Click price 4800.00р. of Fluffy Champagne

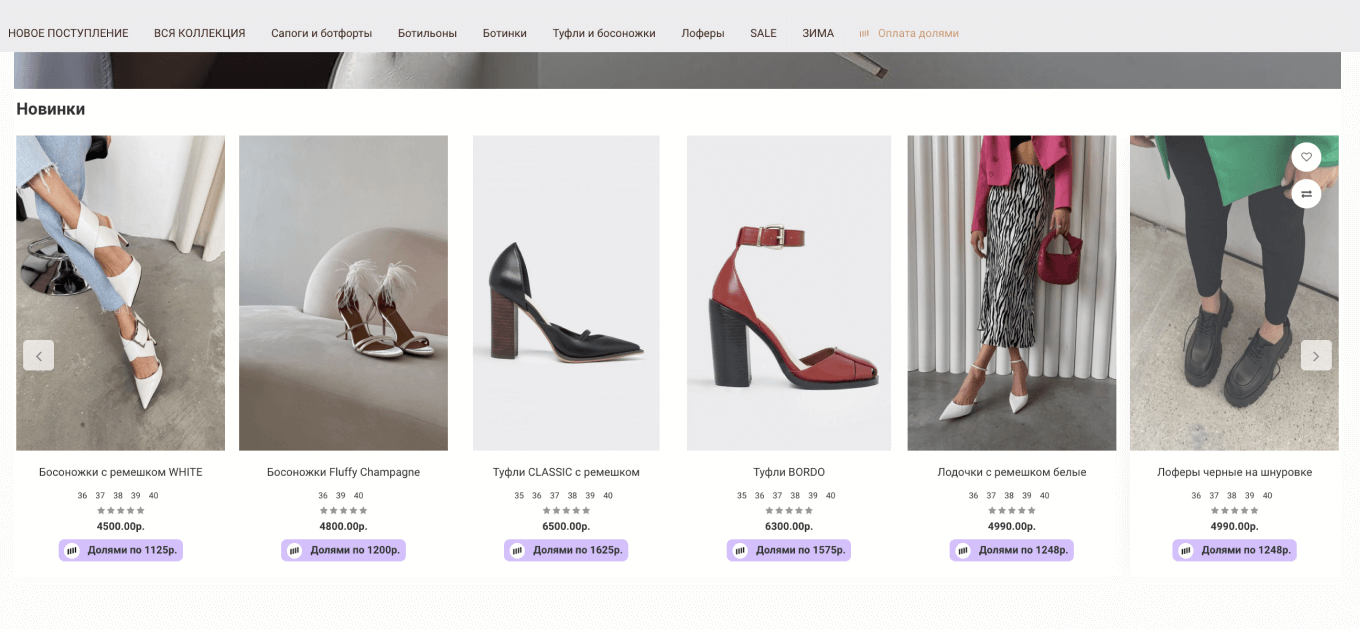(343, 526)
